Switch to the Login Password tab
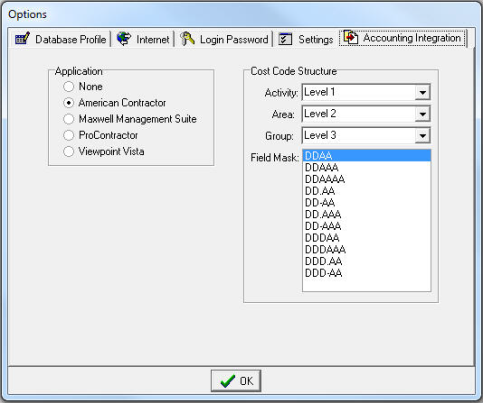Image resolution: width=483 pixels, height=403 pixels. coord(224,39)
